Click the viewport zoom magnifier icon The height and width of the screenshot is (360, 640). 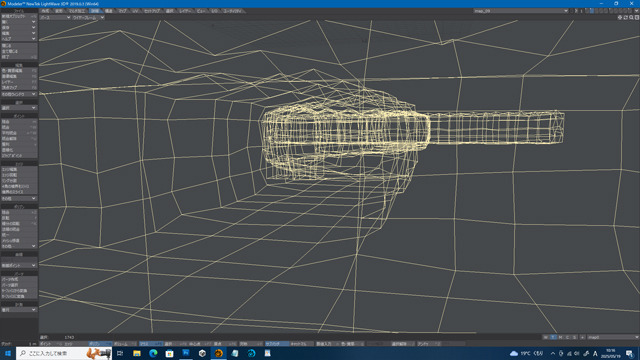(631, 18)
